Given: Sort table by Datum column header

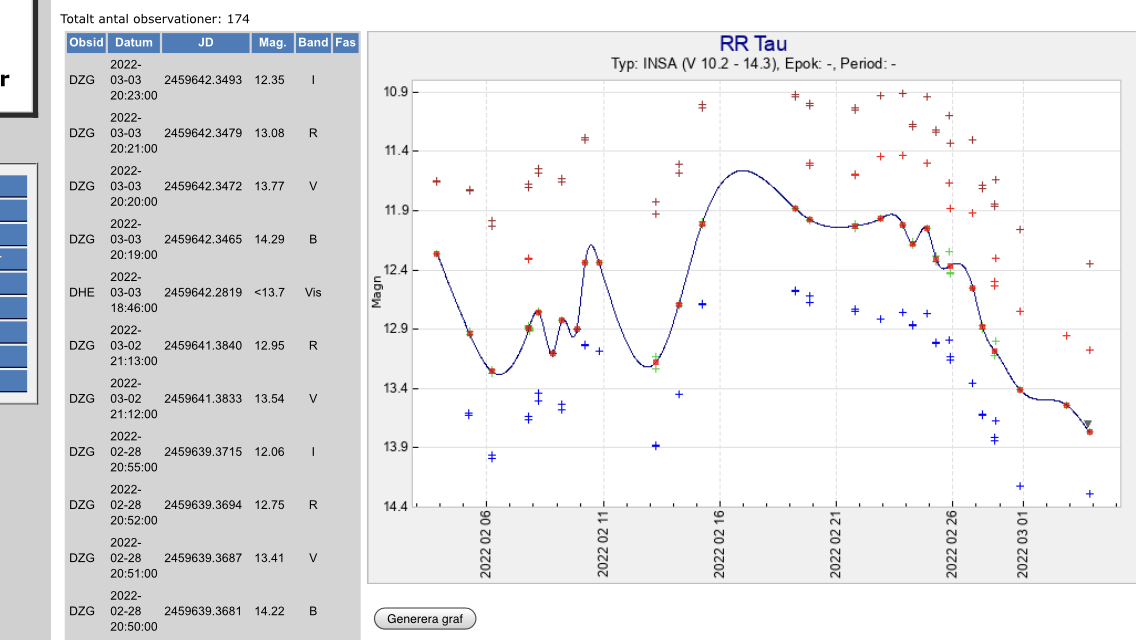Looking at the screenshot, I should point(133,43).
